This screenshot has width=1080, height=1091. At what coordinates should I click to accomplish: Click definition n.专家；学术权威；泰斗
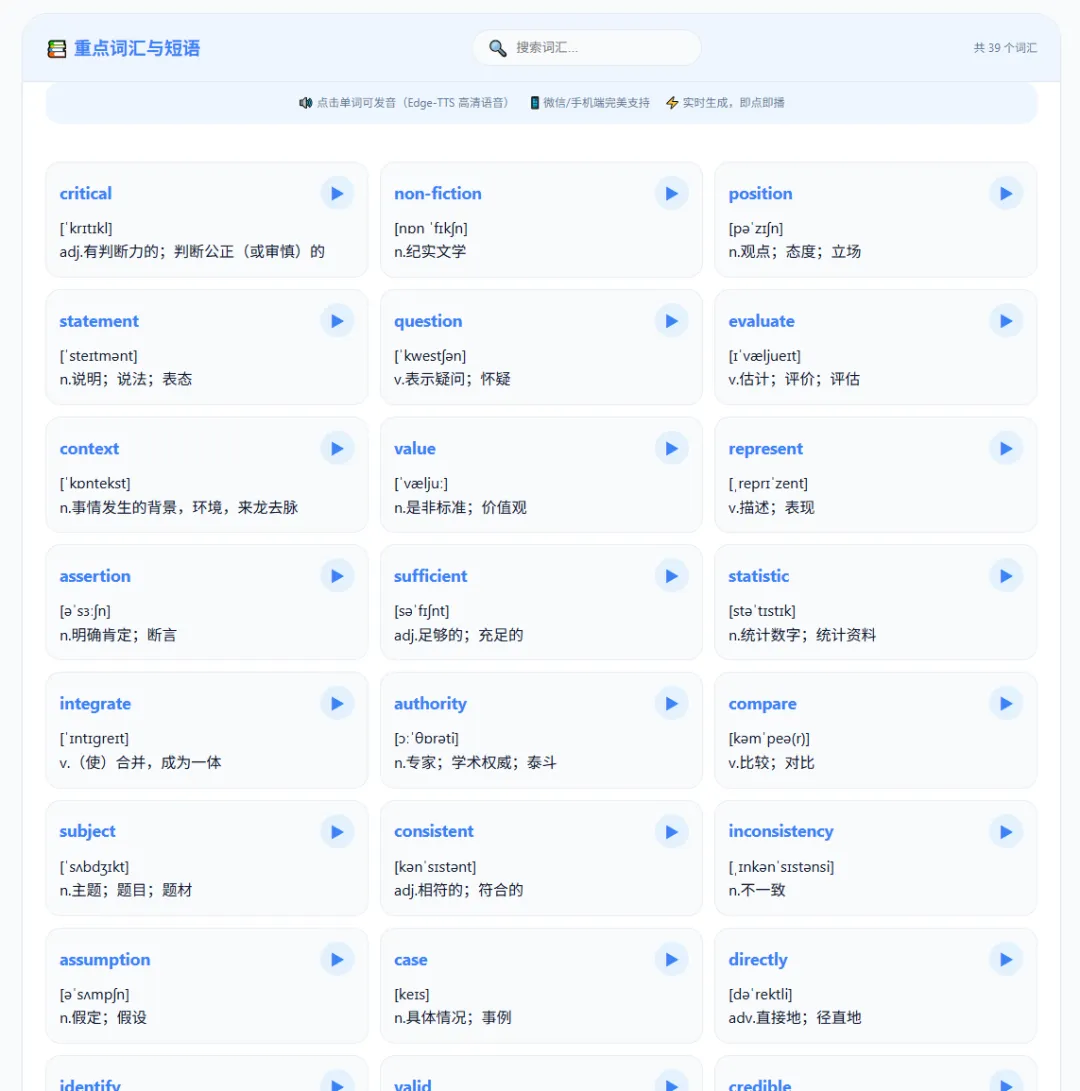(x=475, y=762)
